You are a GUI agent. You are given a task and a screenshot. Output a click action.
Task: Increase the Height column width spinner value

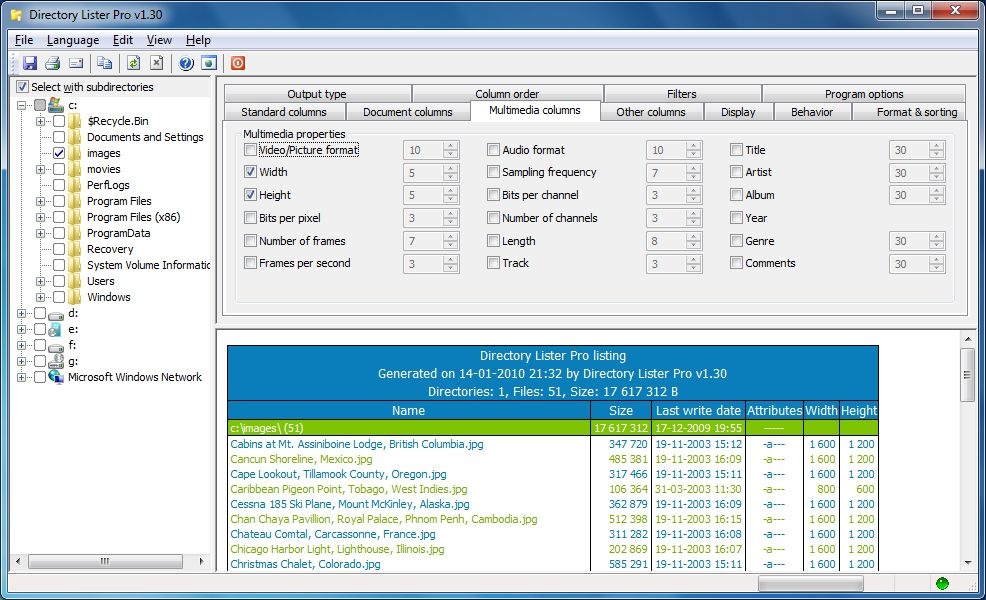pyautogui.click(x=450, y=191)
